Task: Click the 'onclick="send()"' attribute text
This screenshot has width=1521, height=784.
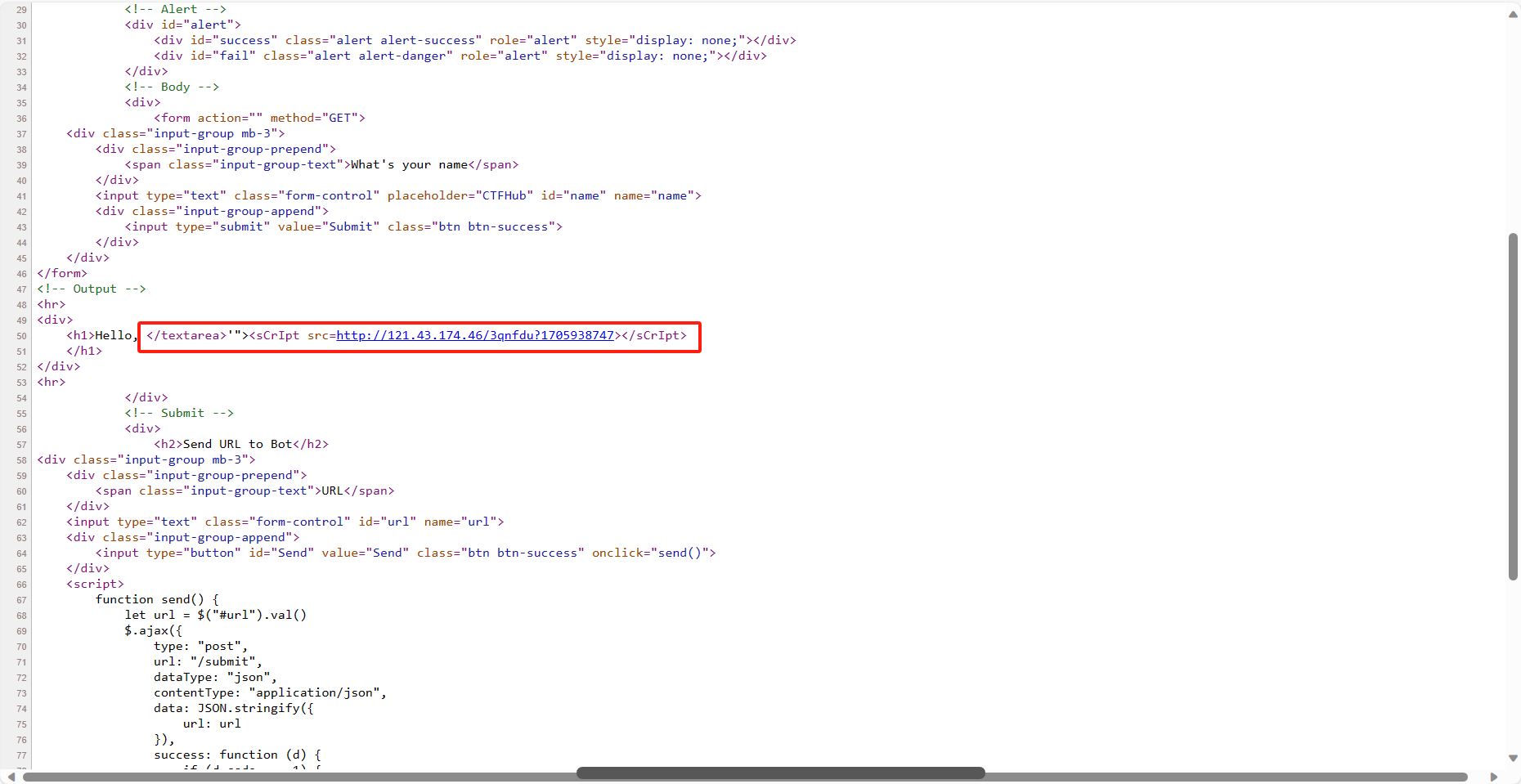Action: (651, 553)
